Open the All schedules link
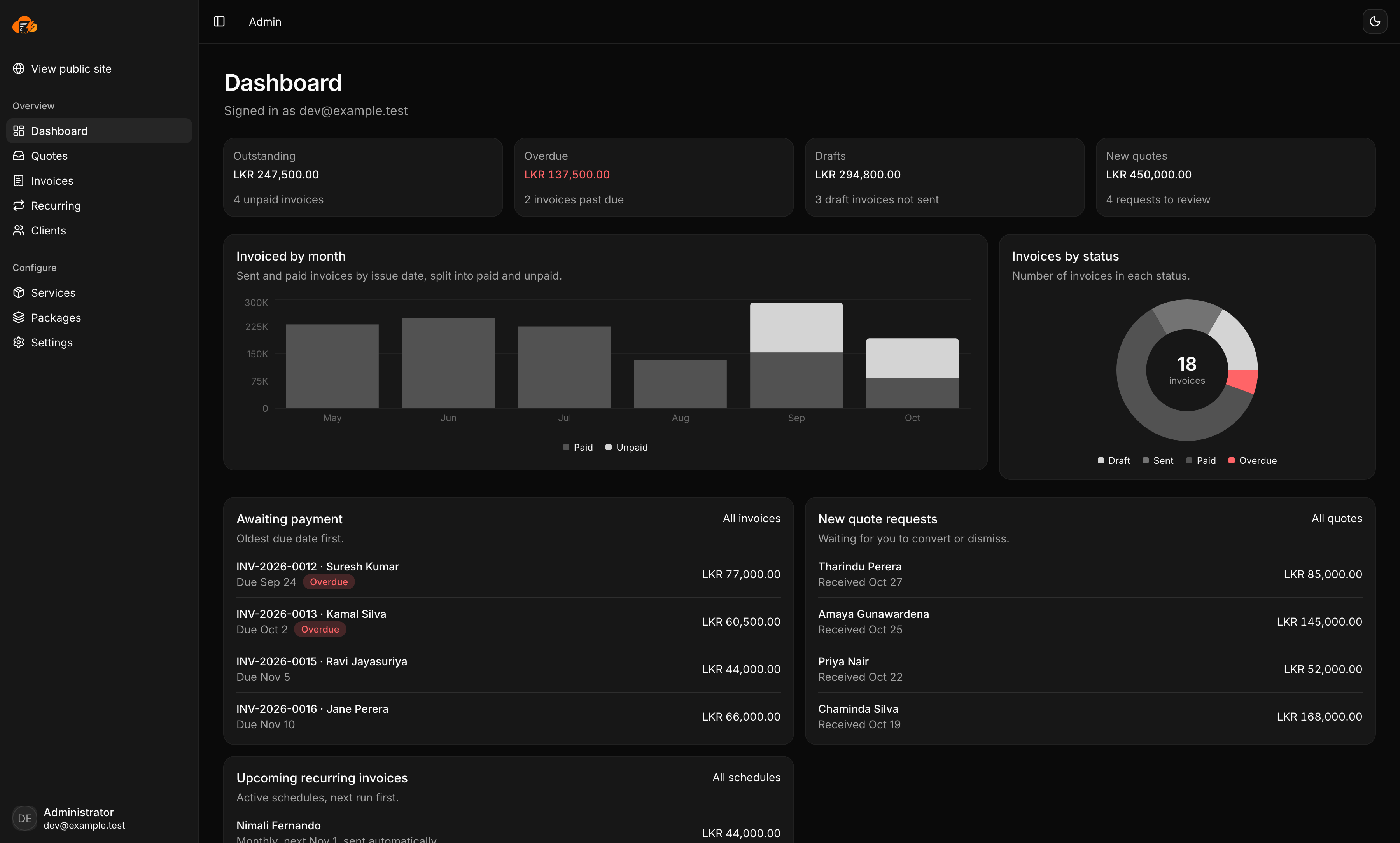 click(746, 778)
